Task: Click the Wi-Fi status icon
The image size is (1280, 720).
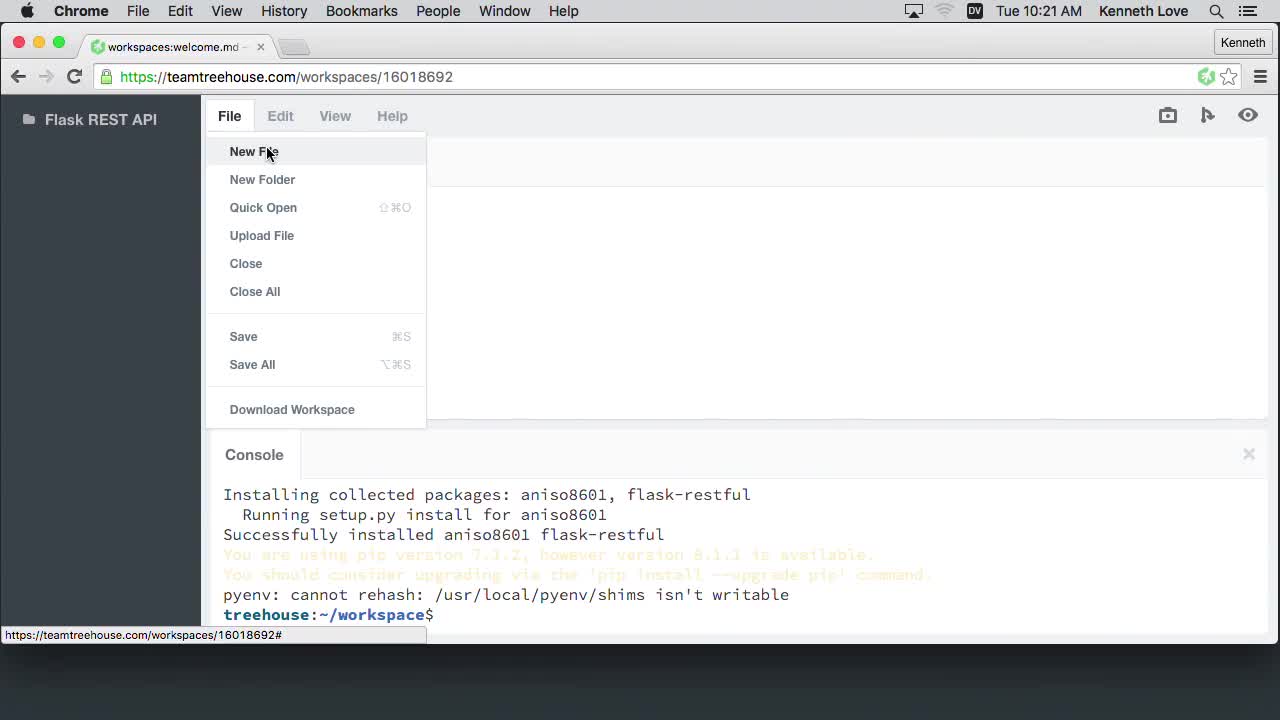Action: pos(945,11)
